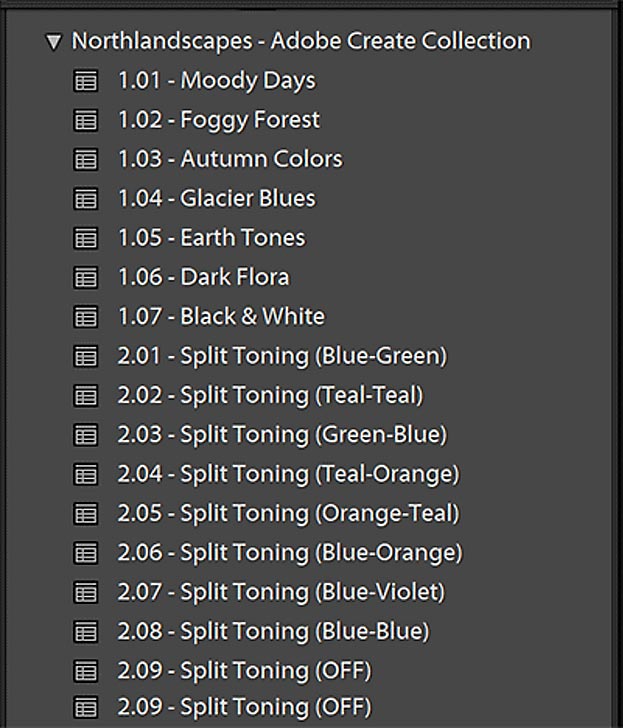Click the Northlandscapes - Adobe Create Collection title
The width and height of the screenshot is (623, 728).
pos(300,41)
